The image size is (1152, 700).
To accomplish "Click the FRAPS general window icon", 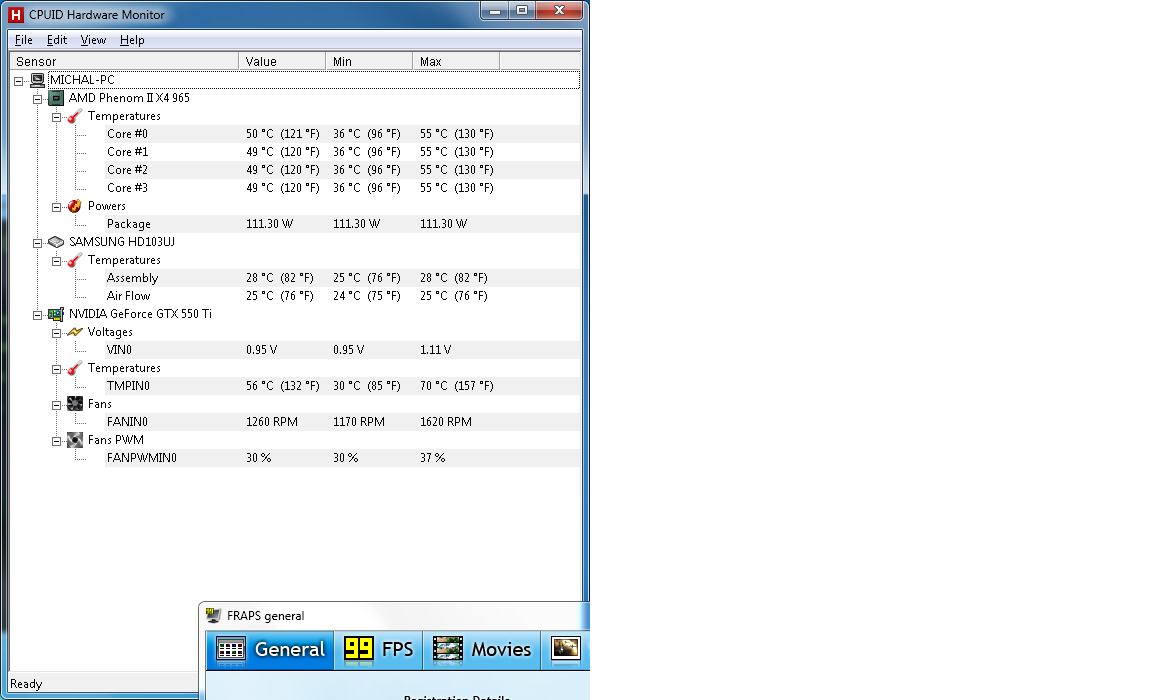I will [213, 616].
